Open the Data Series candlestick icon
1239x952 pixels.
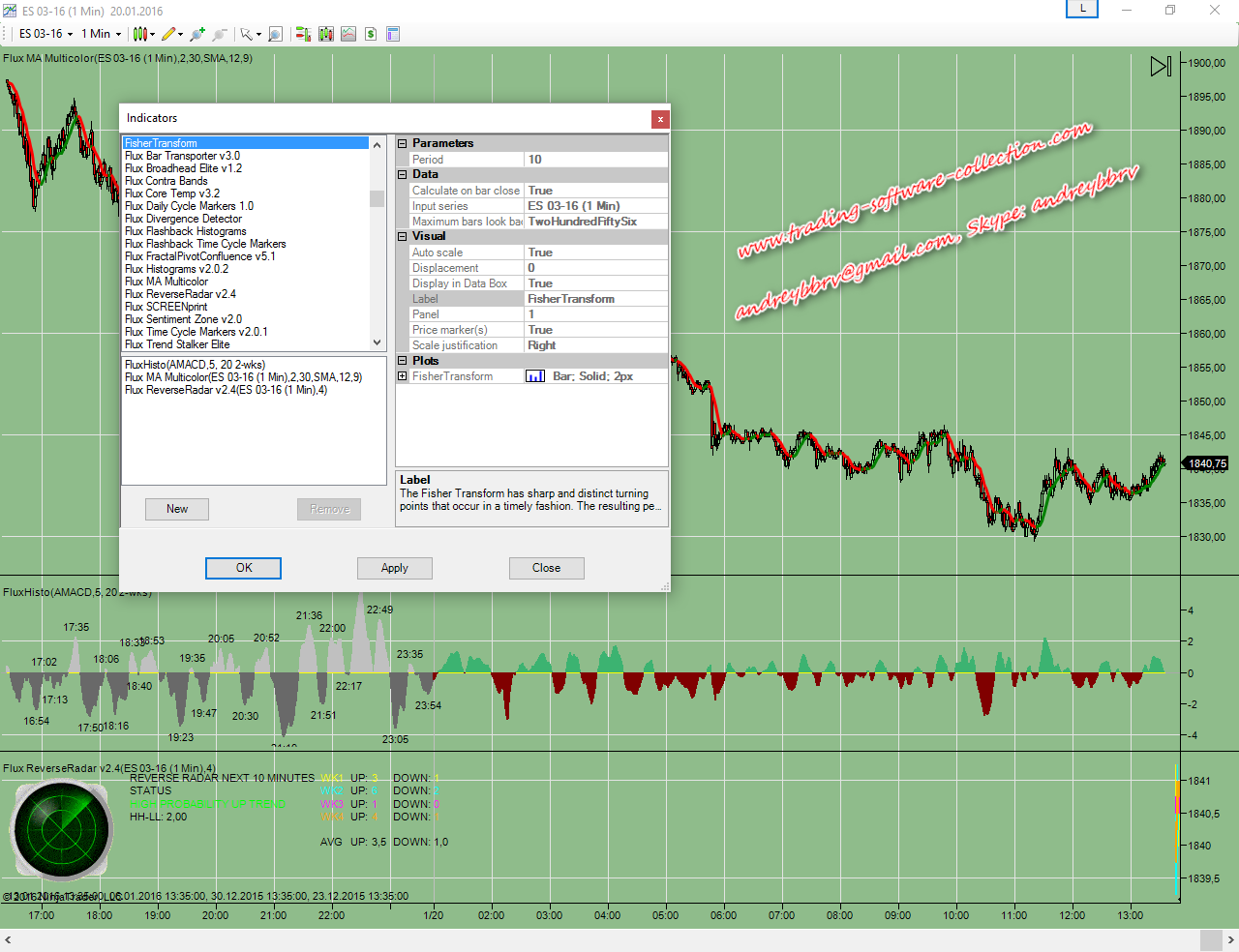point(326,34)
